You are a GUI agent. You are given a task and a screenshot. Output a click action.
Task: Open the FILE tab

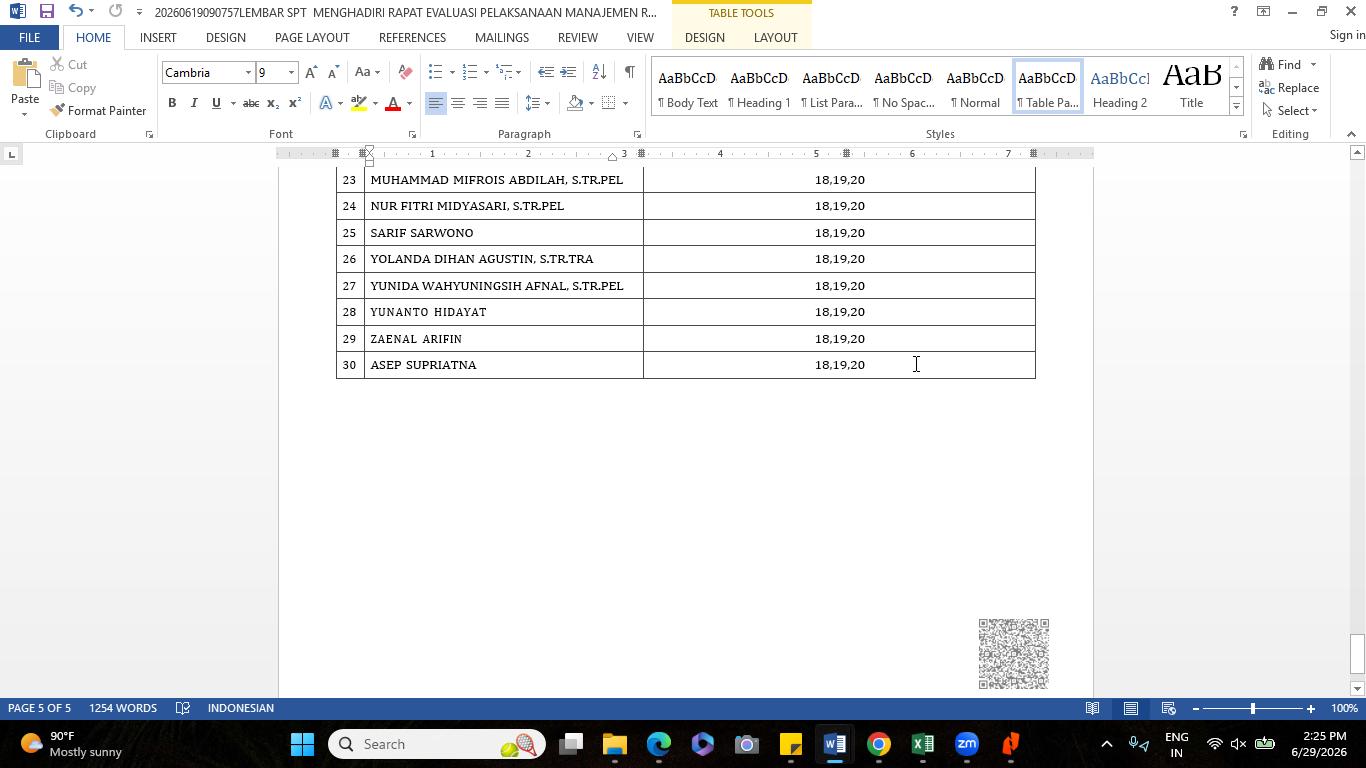pos(29,37)
